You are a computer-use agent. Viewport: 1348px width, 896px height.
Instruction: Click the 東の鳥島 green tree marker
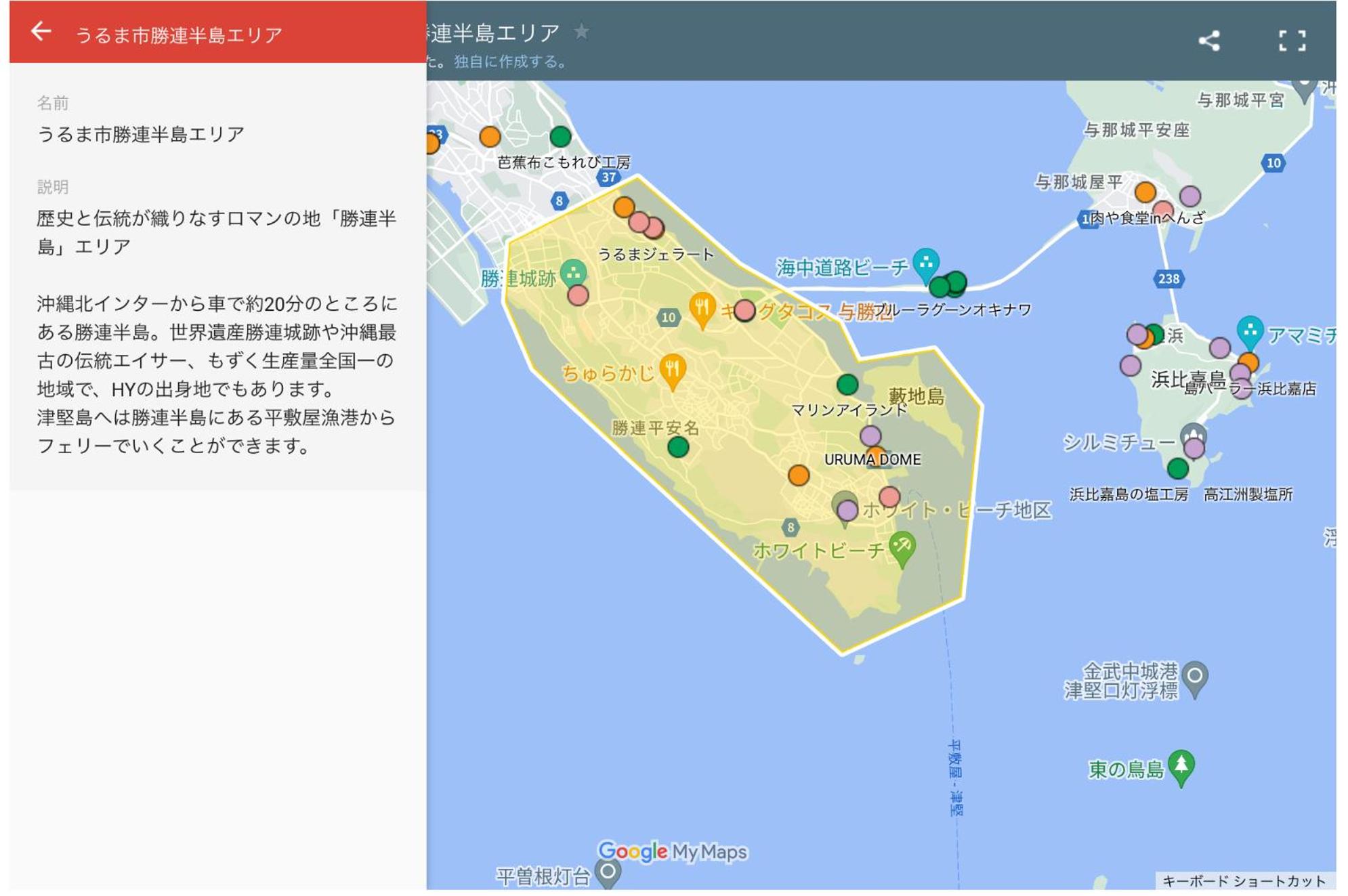coord(1181,767)
